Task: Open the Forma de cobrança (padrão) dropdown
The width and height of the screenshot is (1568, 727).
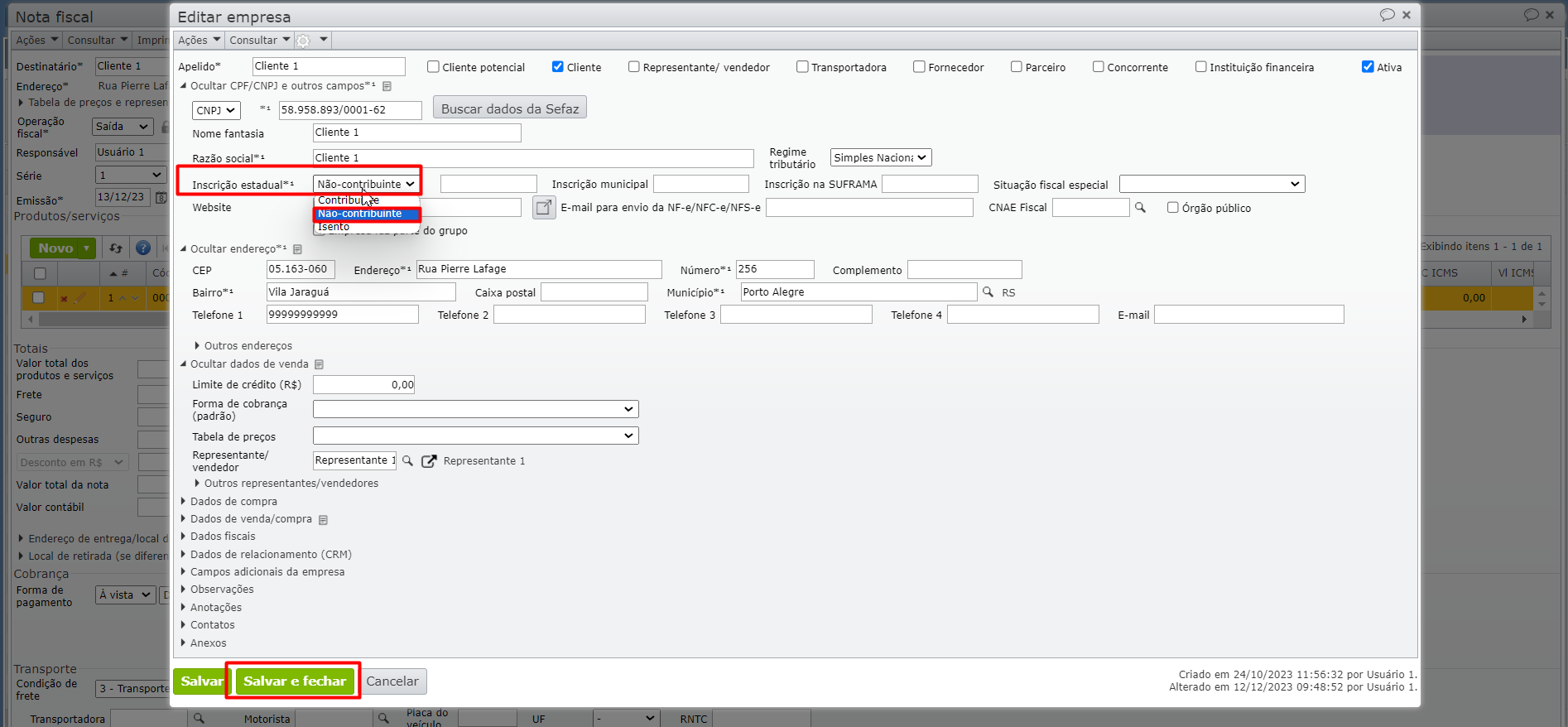Action: [476, 409]
